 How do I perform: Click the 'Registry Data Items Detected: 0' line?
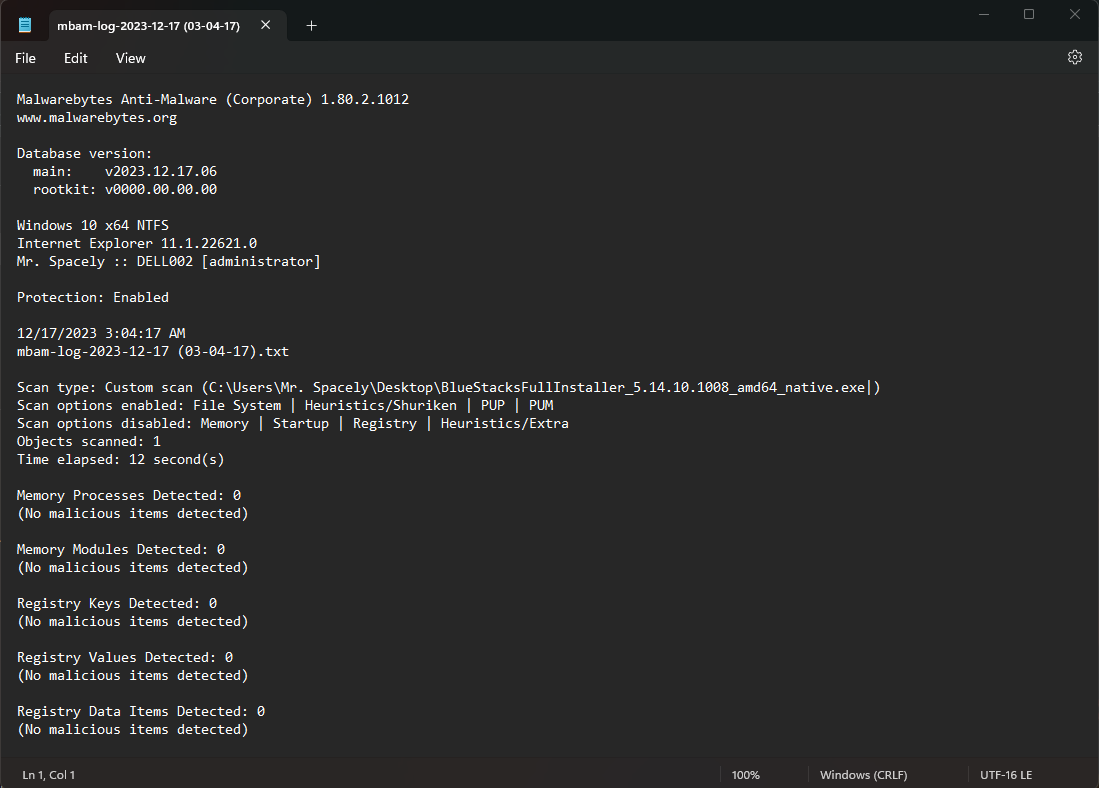coord(141,712)
